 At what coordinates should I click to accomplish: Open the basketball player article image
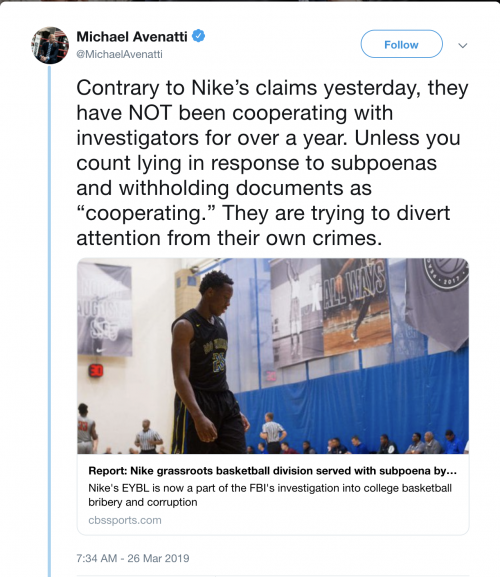tap(273, 356)
